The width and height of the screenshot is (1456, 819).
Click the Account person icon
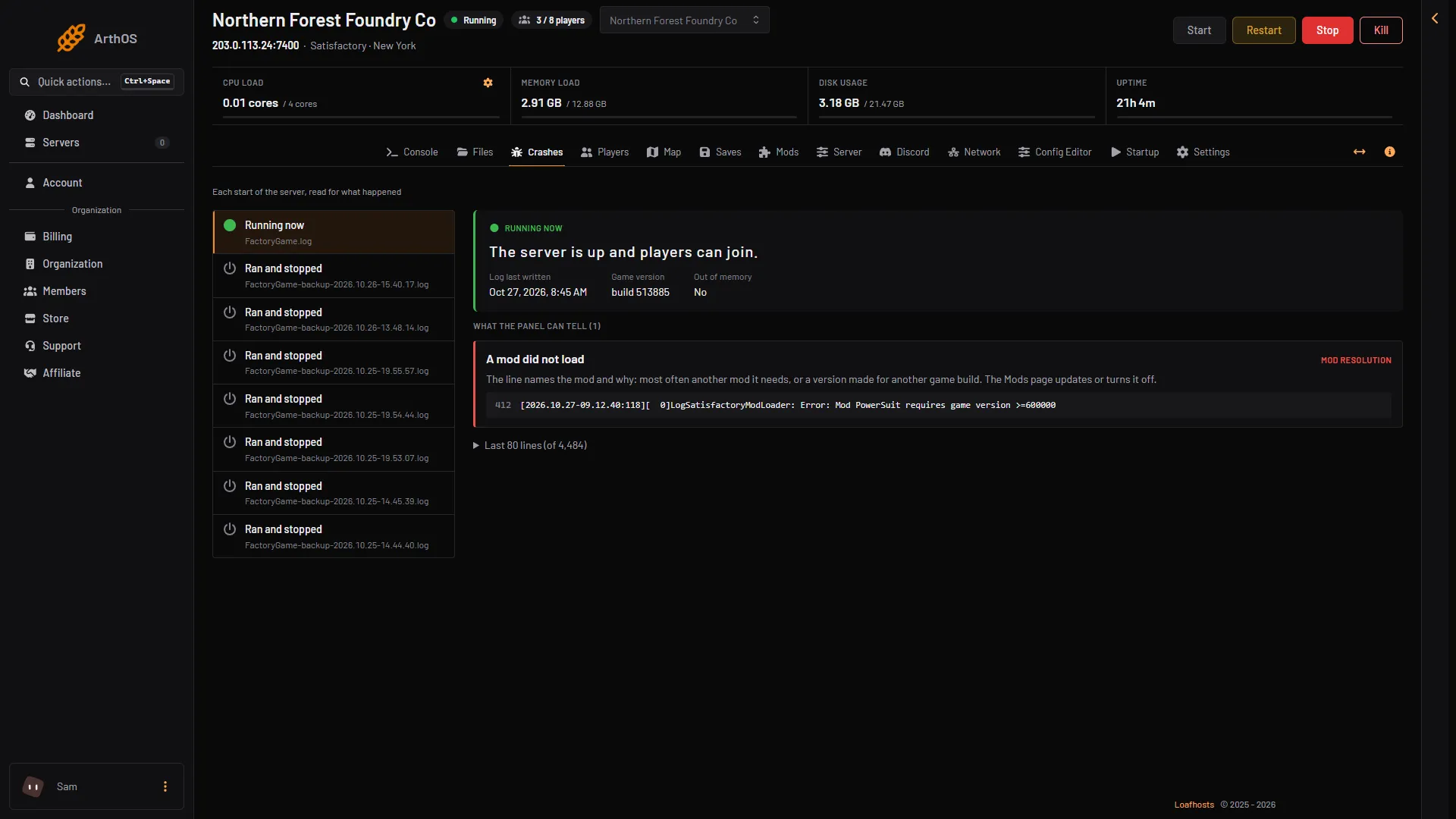coord(30,183)
